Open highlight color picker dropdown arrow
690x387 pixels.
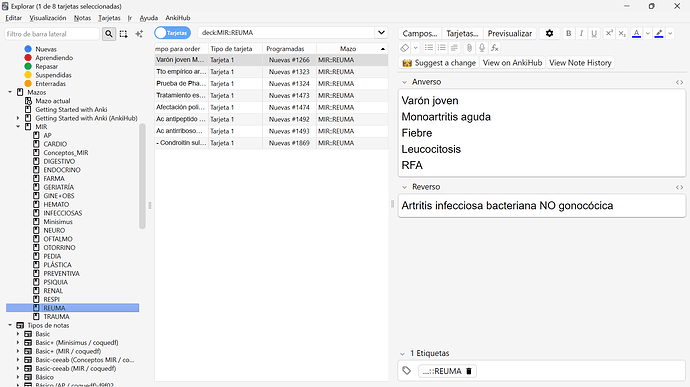tap(670, 33)
